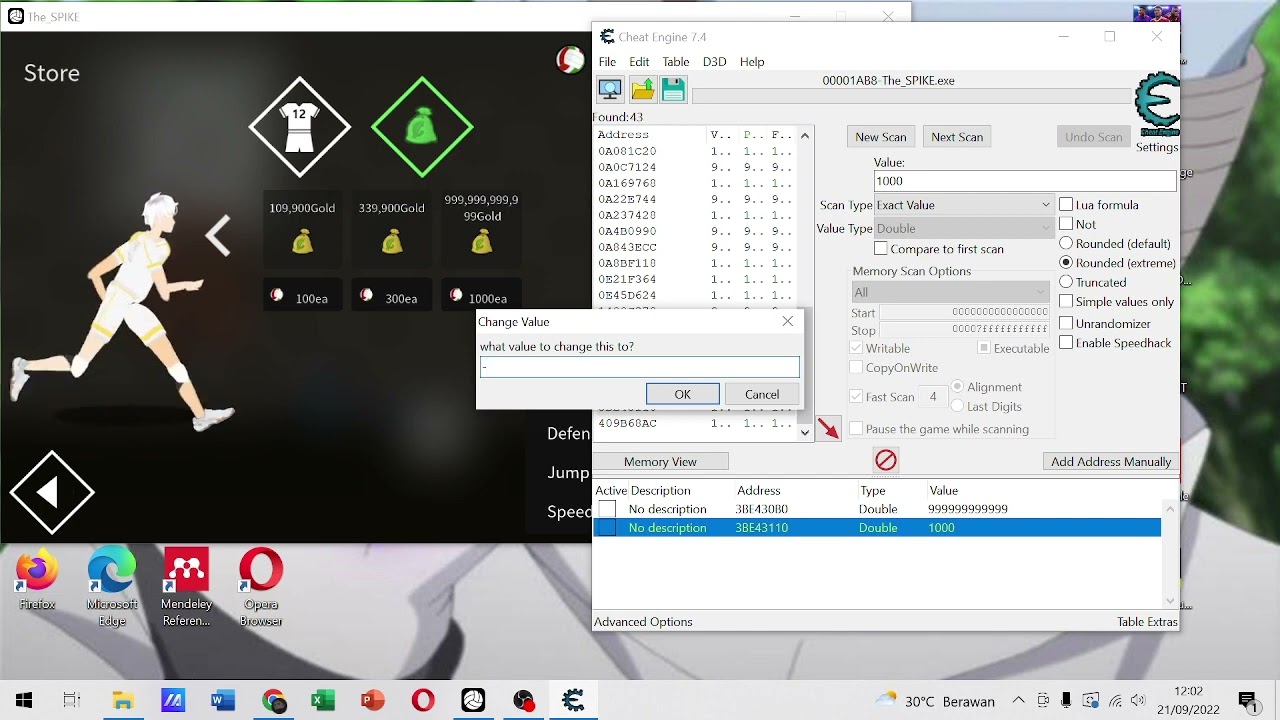Open PowerPoint from the taskbar
The width and height of the screenshot is (1280, 720).
pos(373,700)
